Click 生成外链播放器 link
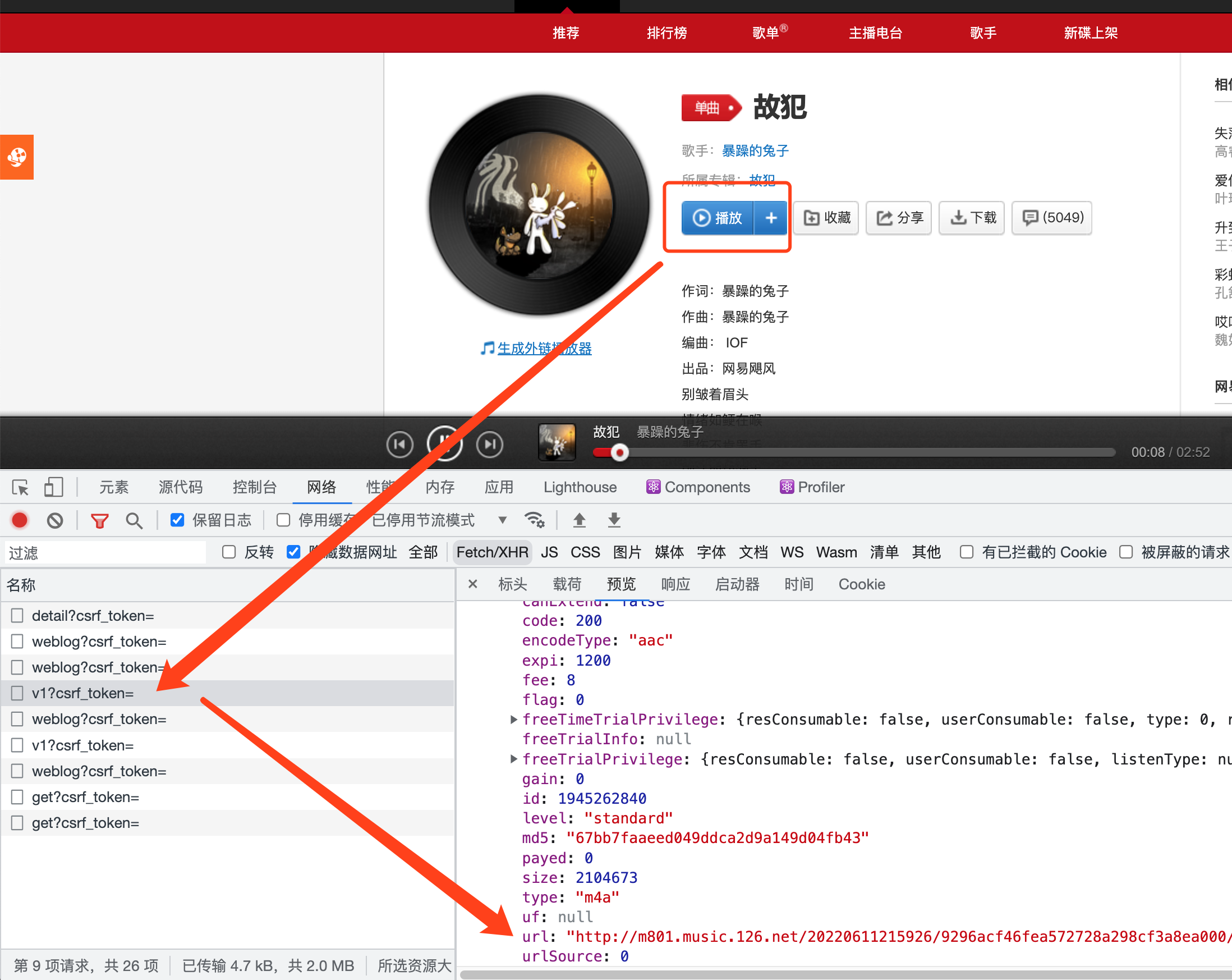This screenshot has height=980, width=1232. pos(545,348)
